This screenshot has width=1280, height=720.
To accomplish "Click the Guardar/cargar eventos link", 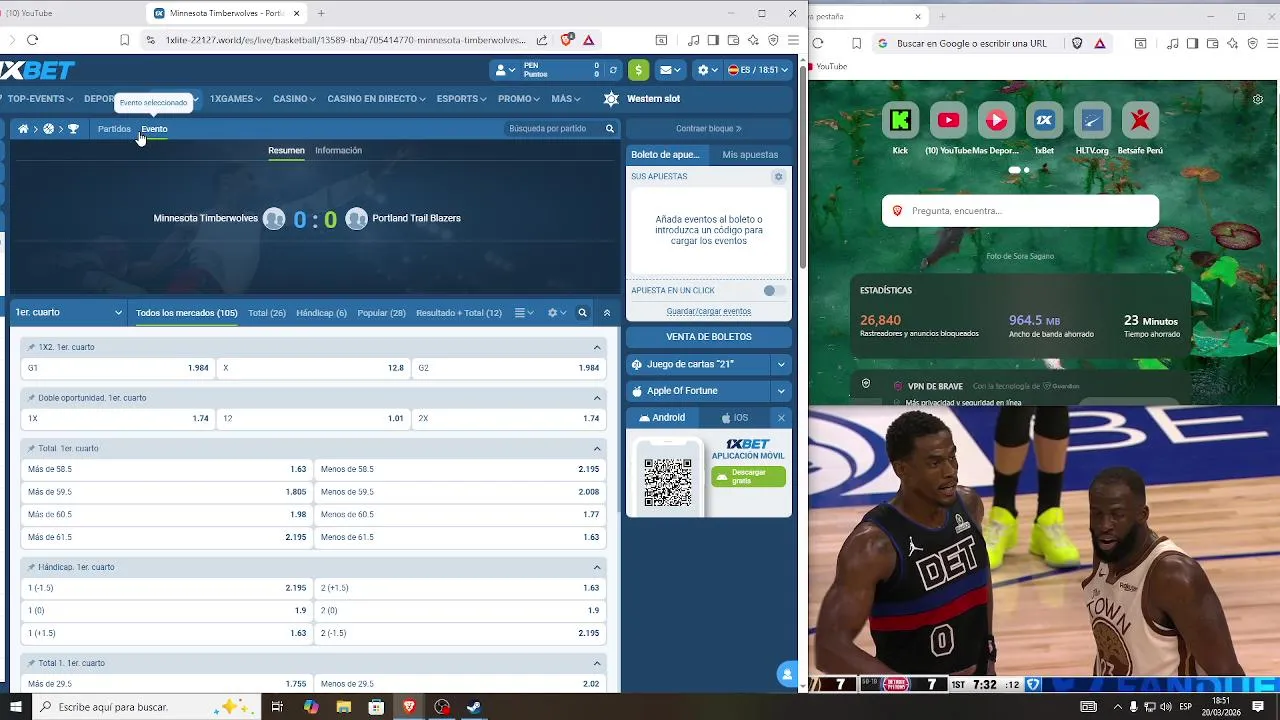I will (708, 311).
